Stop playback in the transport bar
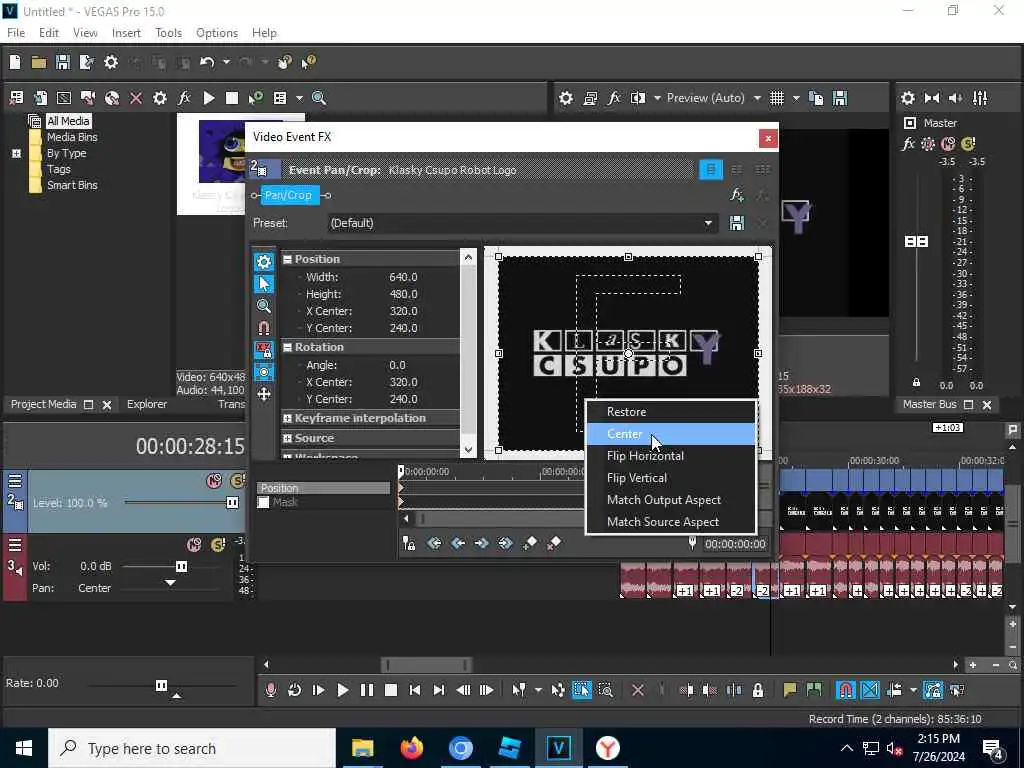This screenshot has width=1024, height=768. coord(391,690)
